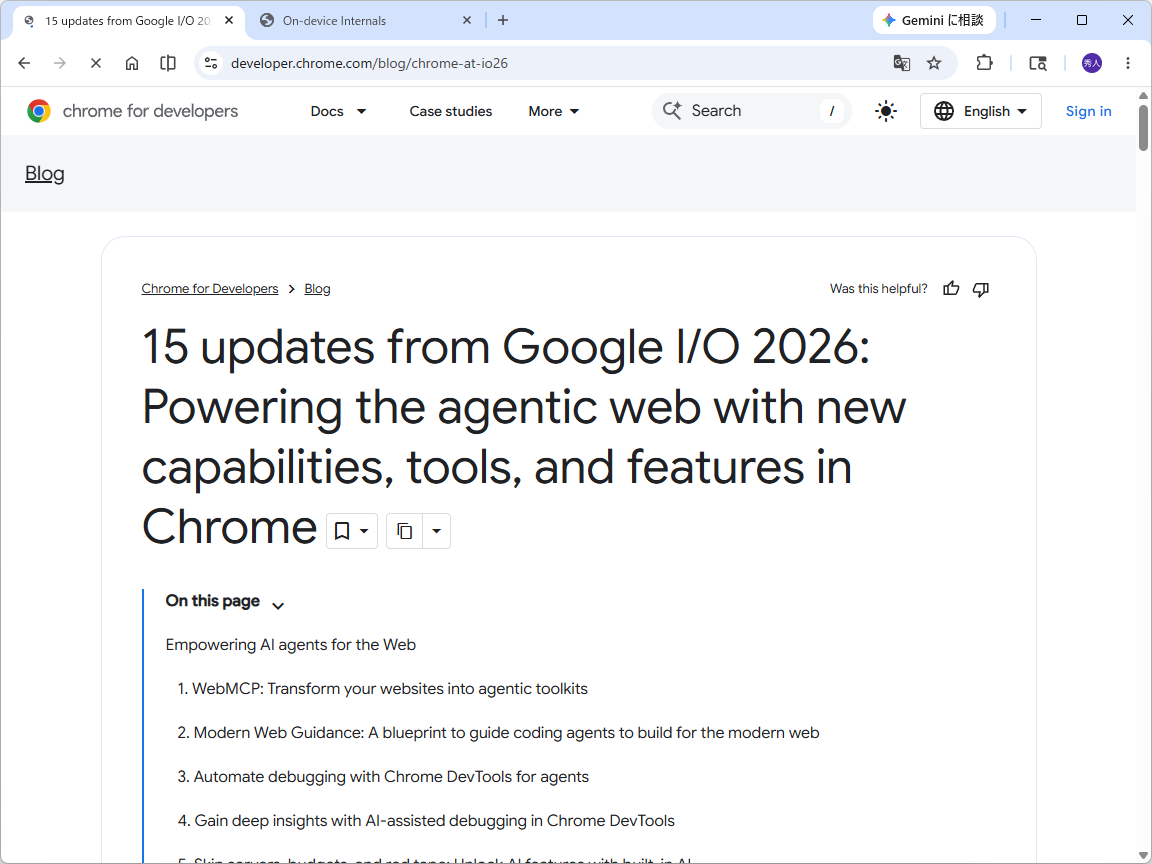
Task: Stop page loading with the X button
Action: click(x=96, y=63)
